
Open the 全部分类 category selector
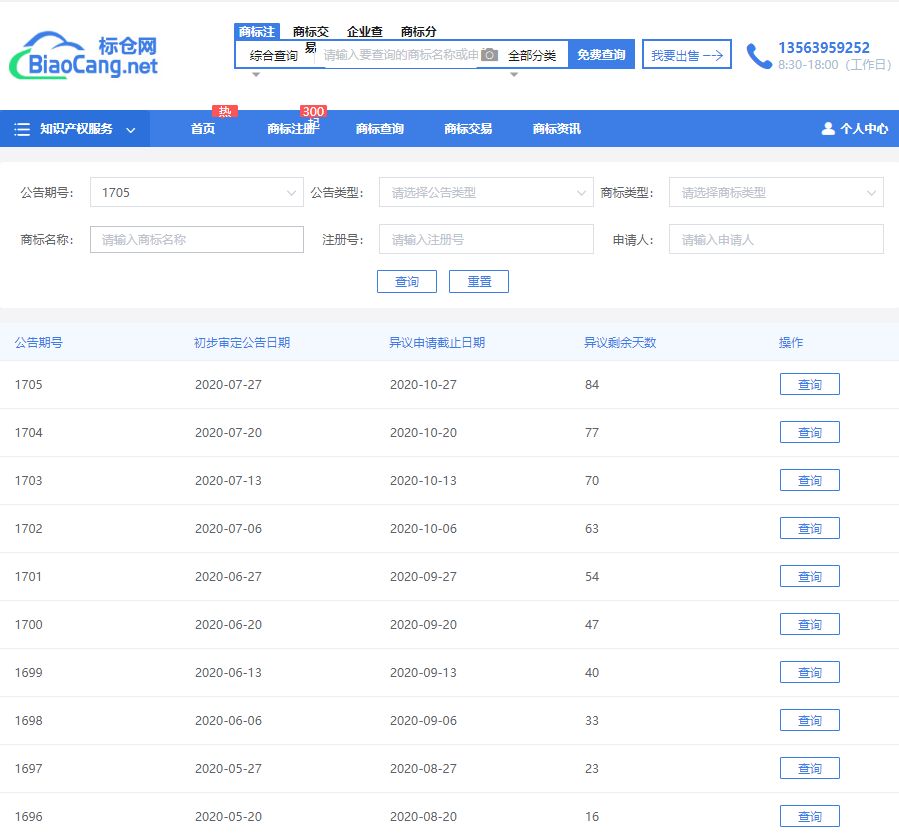click(x=531, y=56)
